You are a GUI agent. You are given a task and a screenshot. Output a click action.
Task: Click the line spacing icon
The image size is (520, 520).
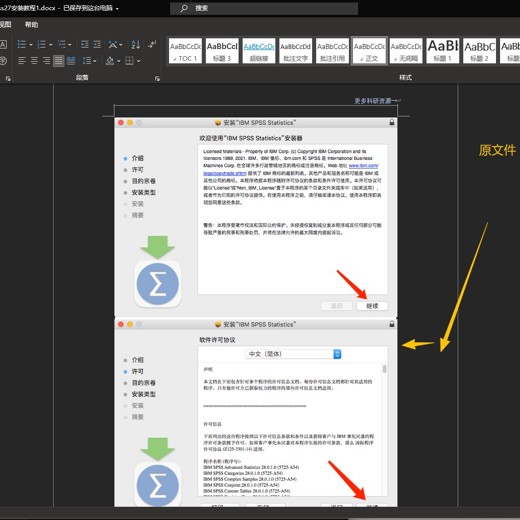point(86,61)
